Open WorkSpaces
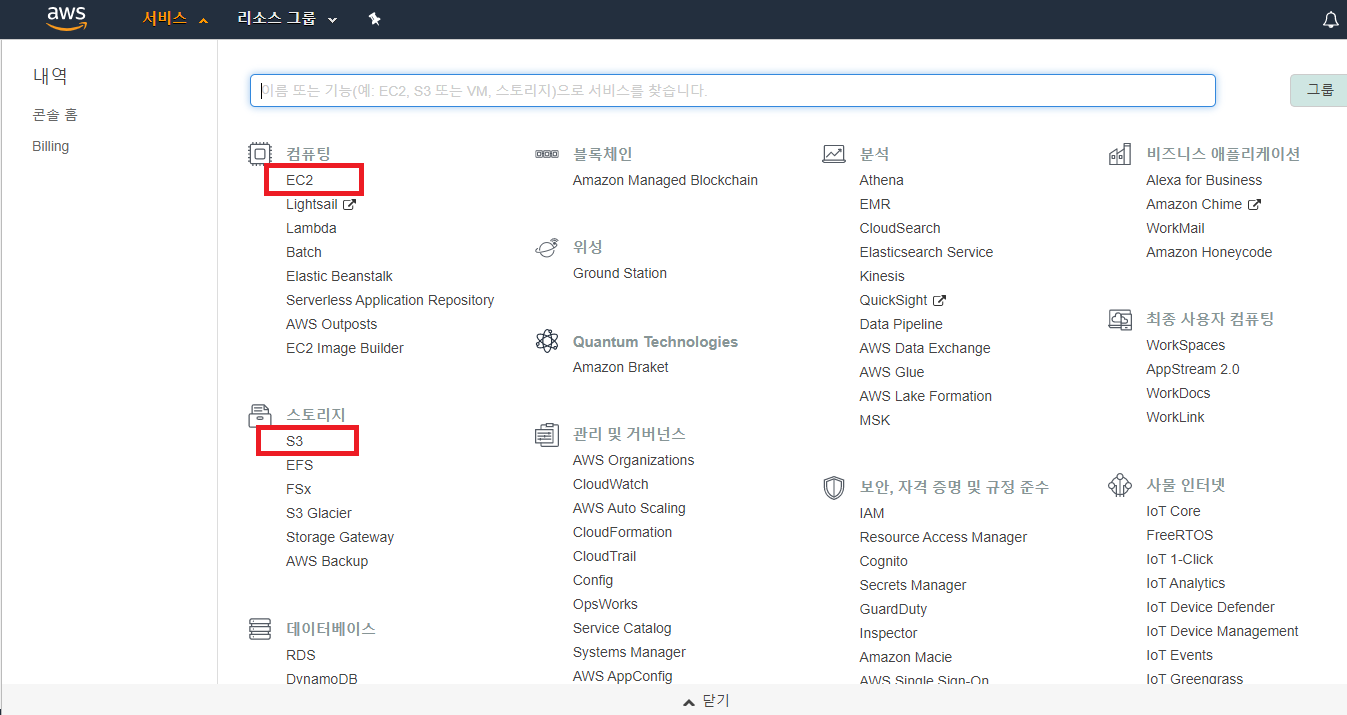 pyautogui.click(x=1185, y=345)
